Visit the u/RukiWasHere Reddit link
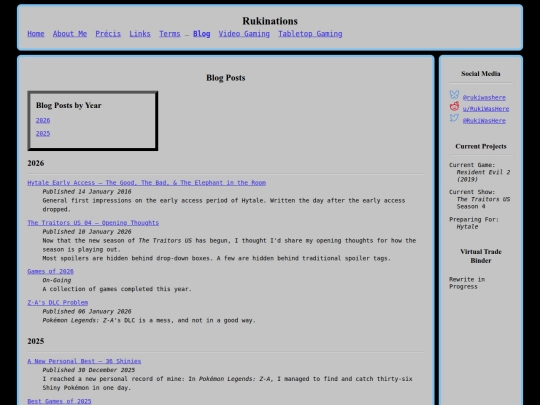Screen dimensions: 540x405 486,109
